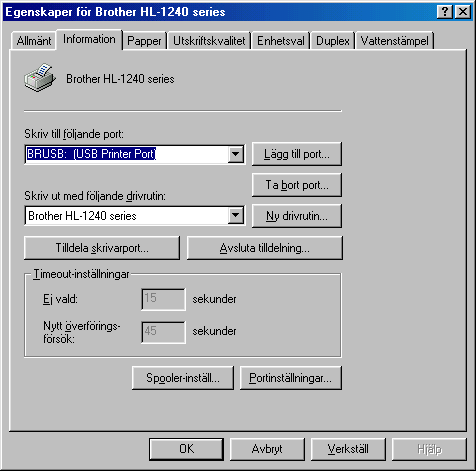
Task: Click the Ta bort port button
Action: pyautogui.click(x=297, y=185)
